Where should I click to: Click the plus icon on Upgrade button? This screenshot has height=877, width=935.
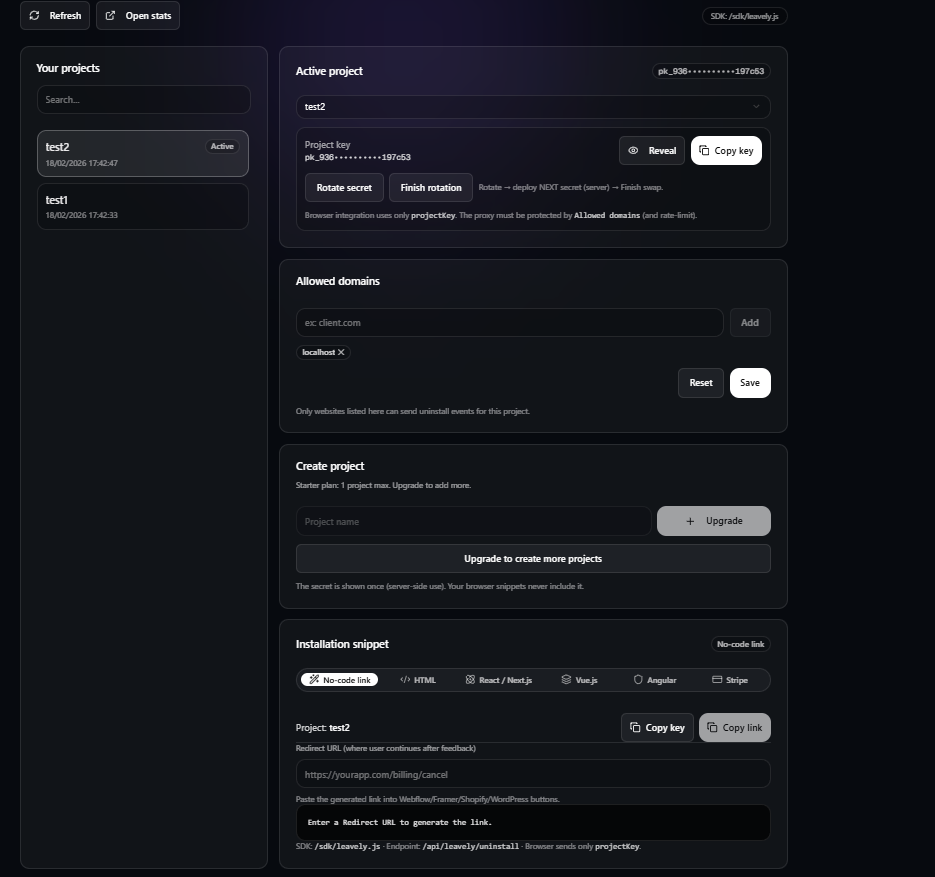click(x=690, y=520)
